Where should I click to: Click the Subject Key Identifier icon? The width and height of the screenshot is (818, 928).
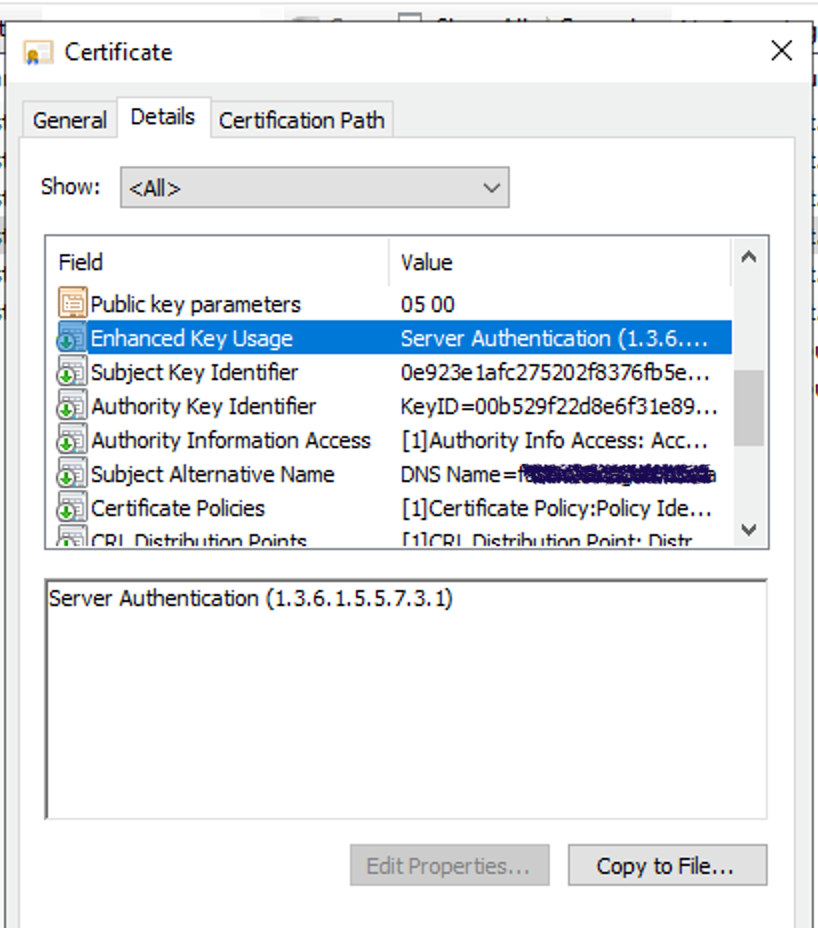tap(72, 372)
